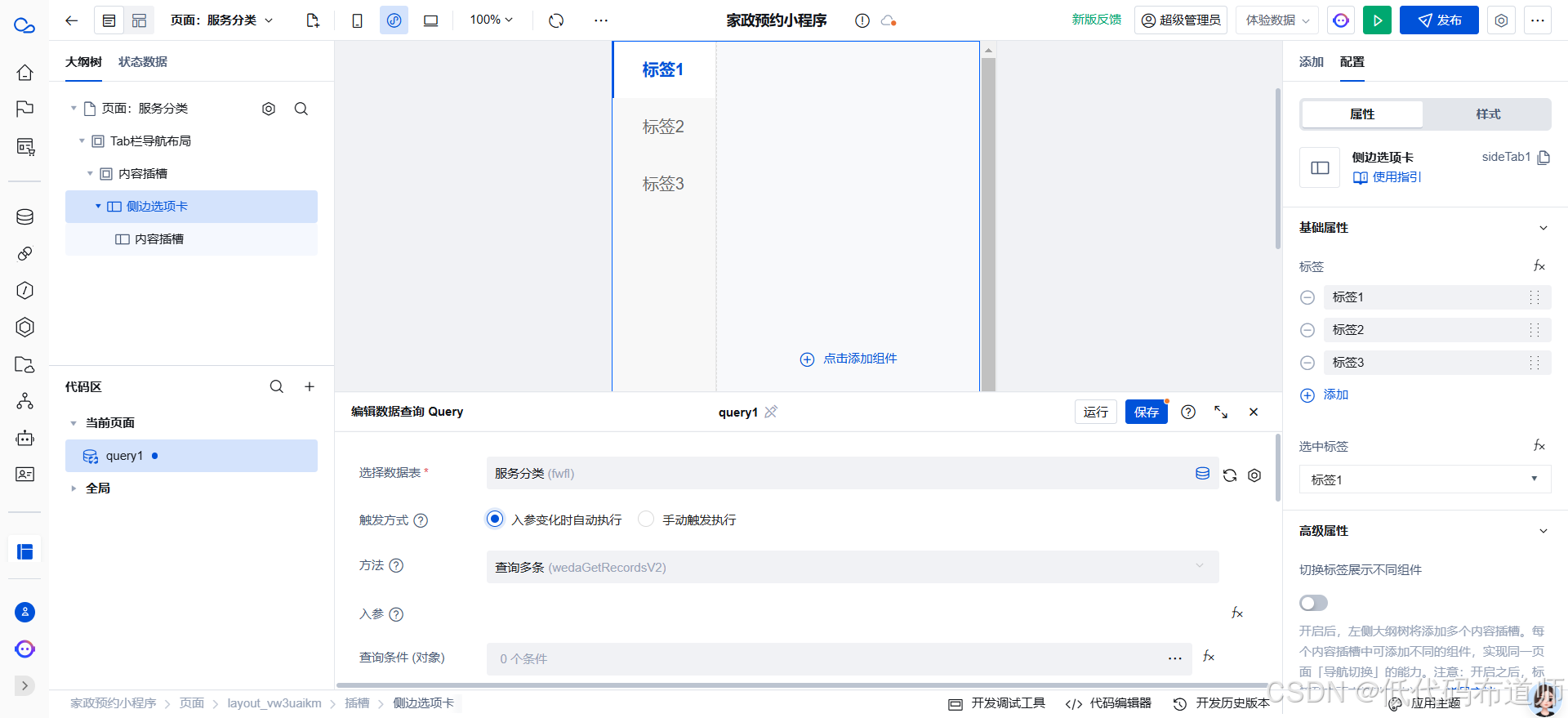Screen dimensions: 1568x718
Task: Toggle fx expression for 入参
Action: [1236, 613]
